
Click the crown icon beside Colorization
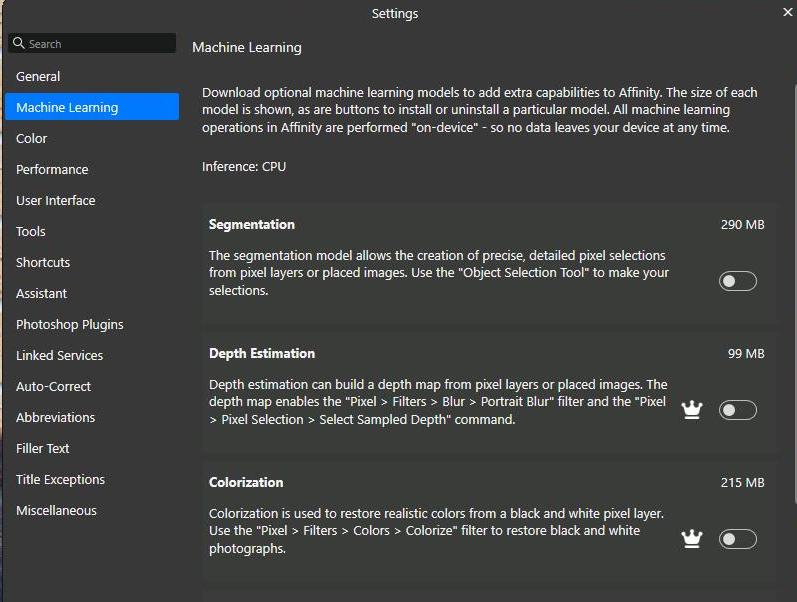coord(691,539)
